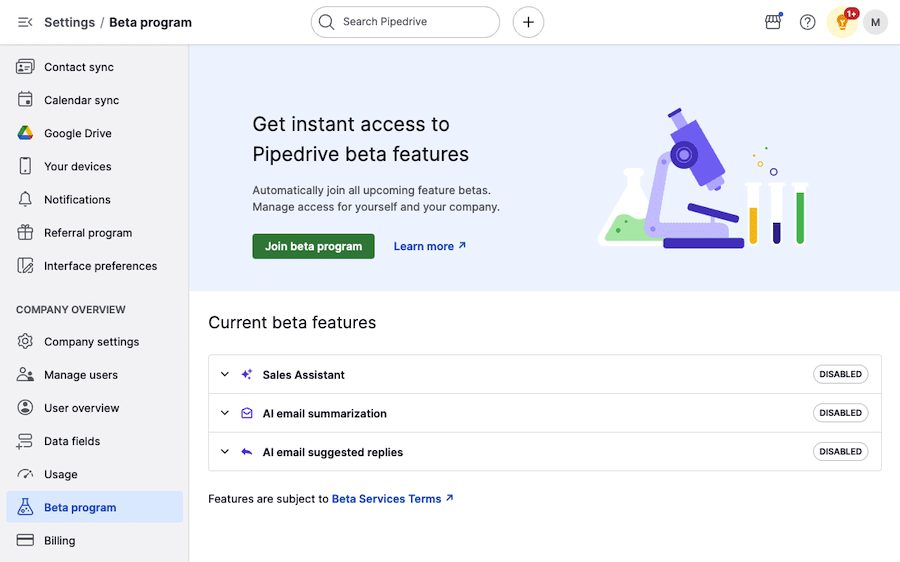The height and width of the screenshot is (562, 900).
Task: Click the Google Drive icon in sidebar
Action: (x=25, y=133)
